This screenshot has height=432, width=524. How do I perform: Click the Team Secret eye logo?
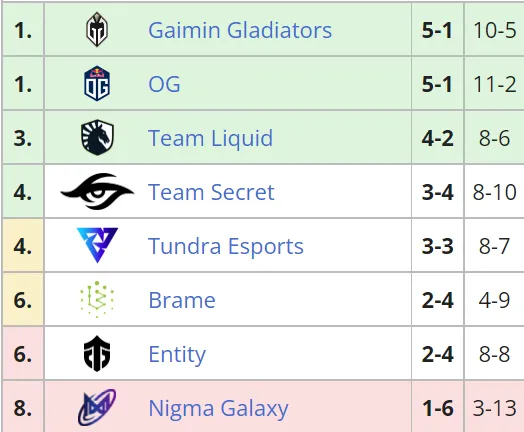click(97, 191)
